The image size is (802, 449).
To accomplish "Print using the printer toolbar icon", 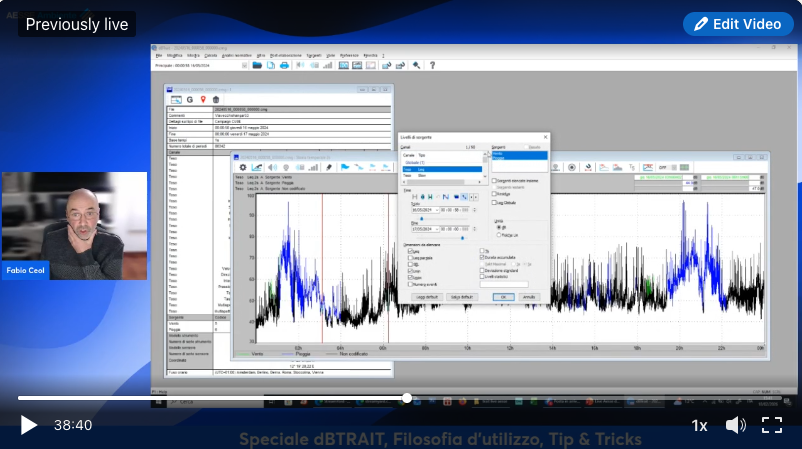I will click(x=284, y=65).
